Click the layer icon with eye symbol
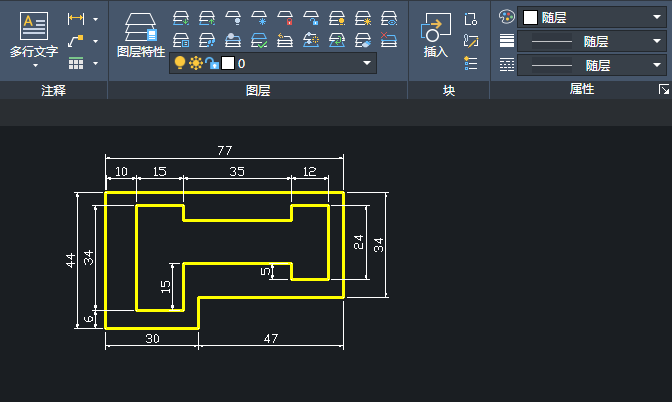The height and width of the screenshot is (402, 672). pyautogui.click(x=389, y=18)
